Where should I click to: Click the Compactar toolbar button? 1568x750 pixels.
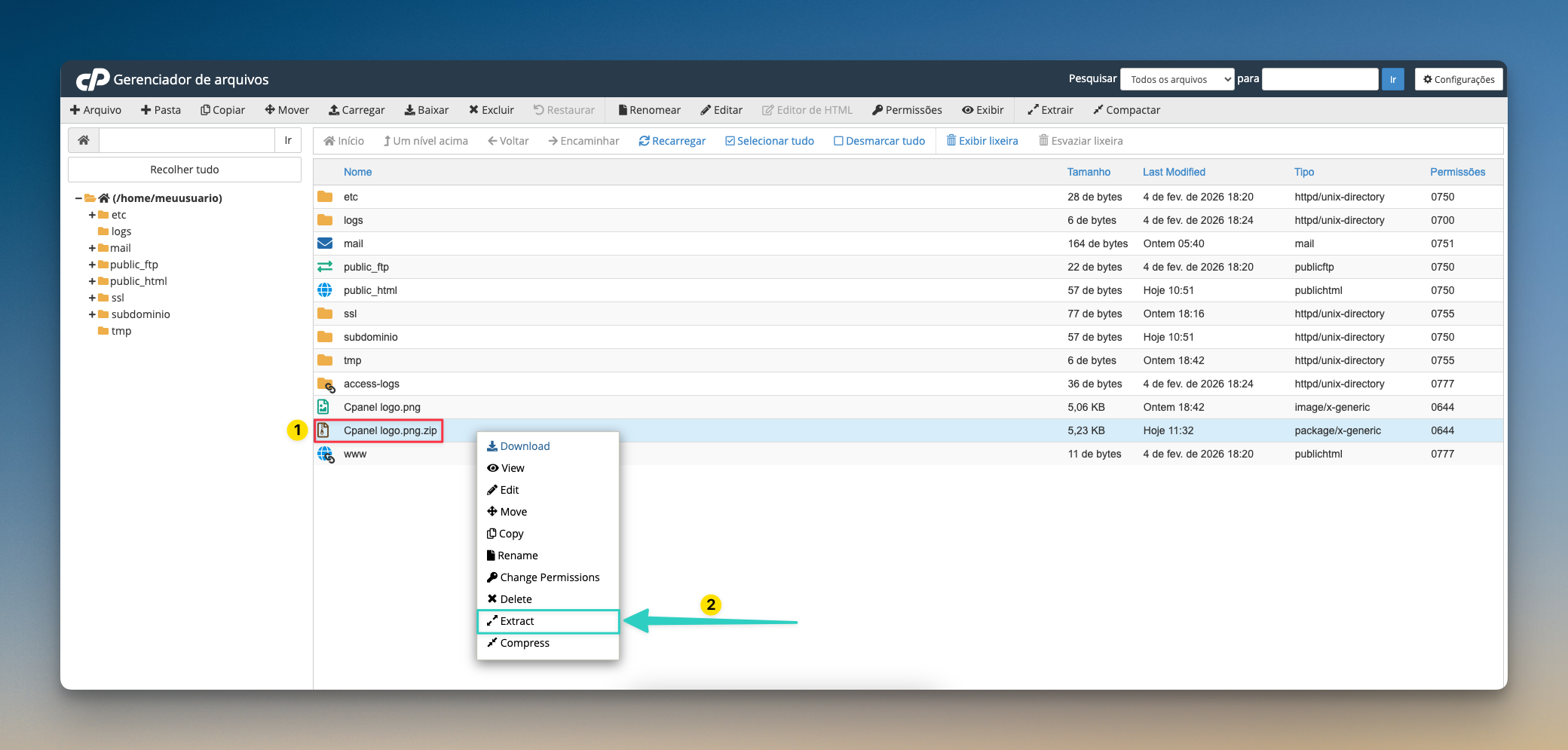tap(1126, 110)
